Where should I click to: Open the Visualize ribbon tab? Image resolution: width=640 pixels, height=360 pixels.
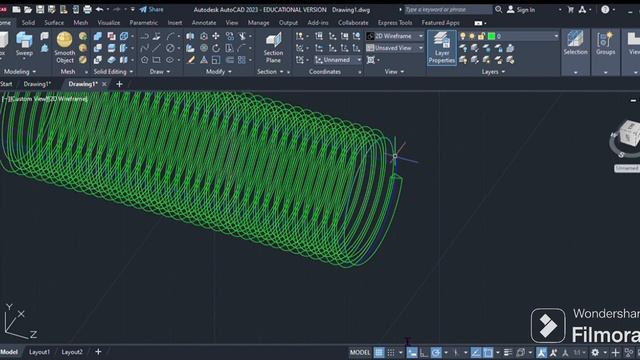pos(109,23)
